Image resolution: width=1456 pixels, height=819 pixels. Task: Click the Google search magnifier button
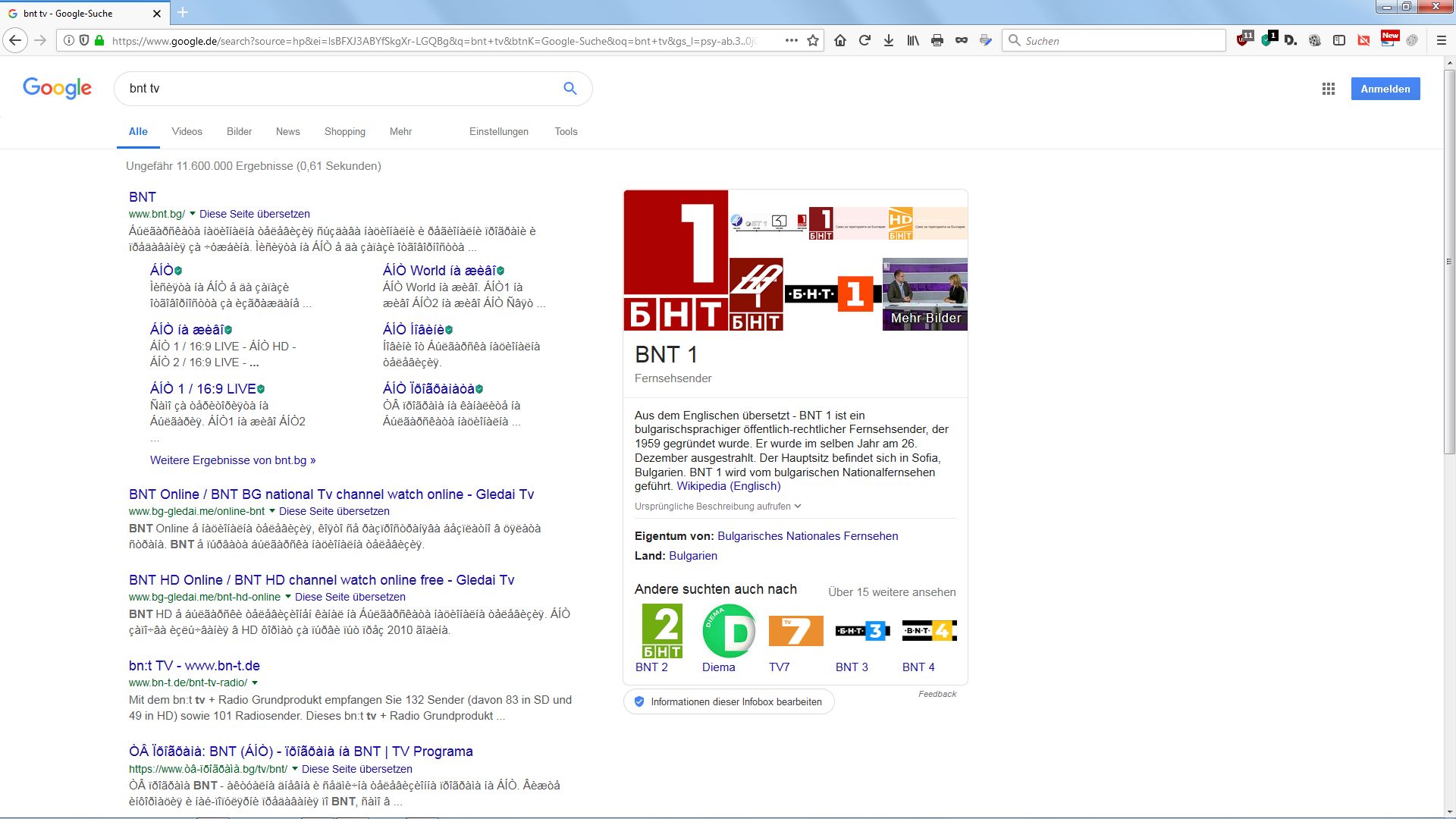click(570, 89)
